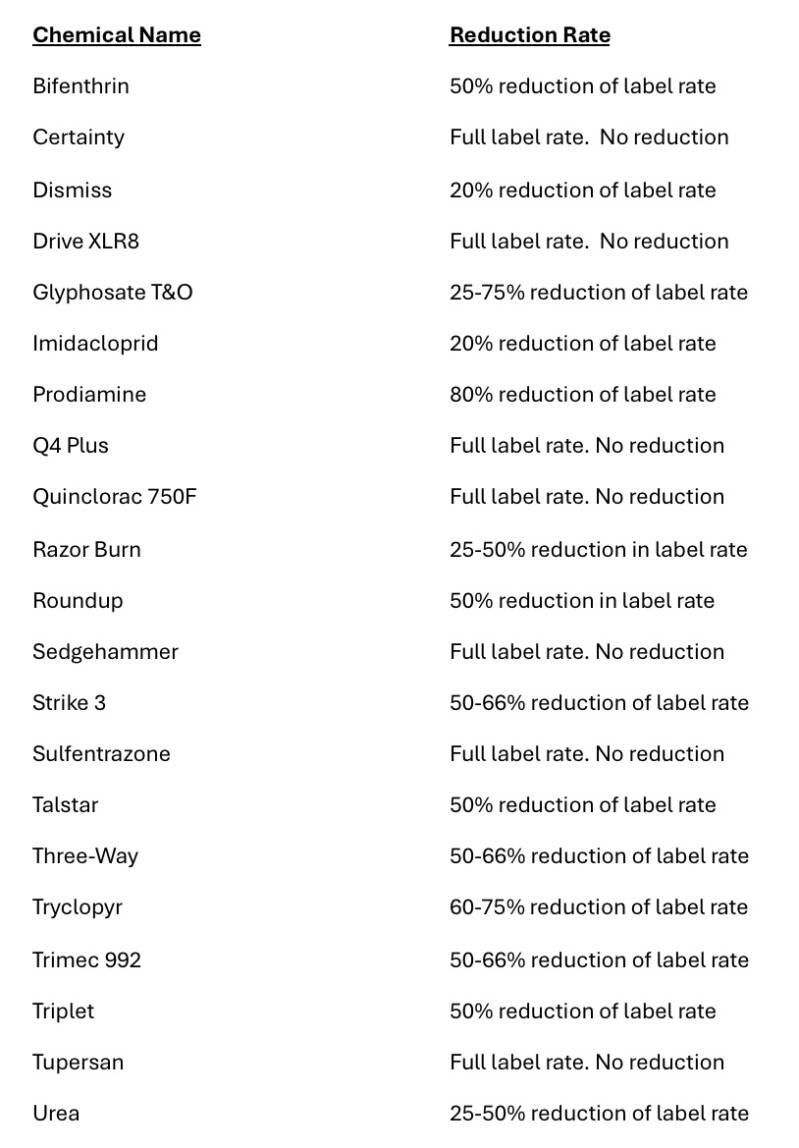Select the Strike 3 chemical name
The width and height of the screenshot is (799, 1148).
coord(69,702)
